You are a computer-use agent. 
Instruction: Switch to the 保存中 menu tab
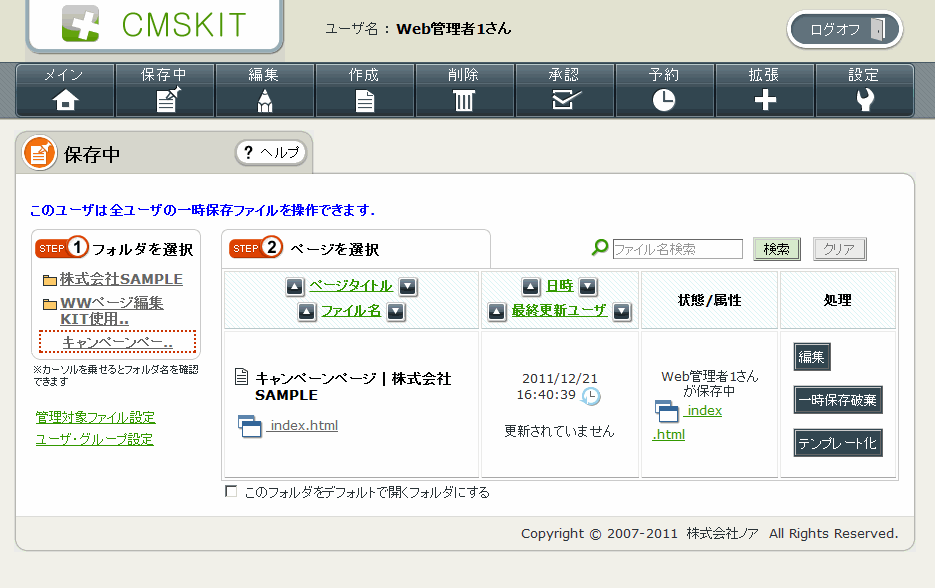(x=165, y=90)
